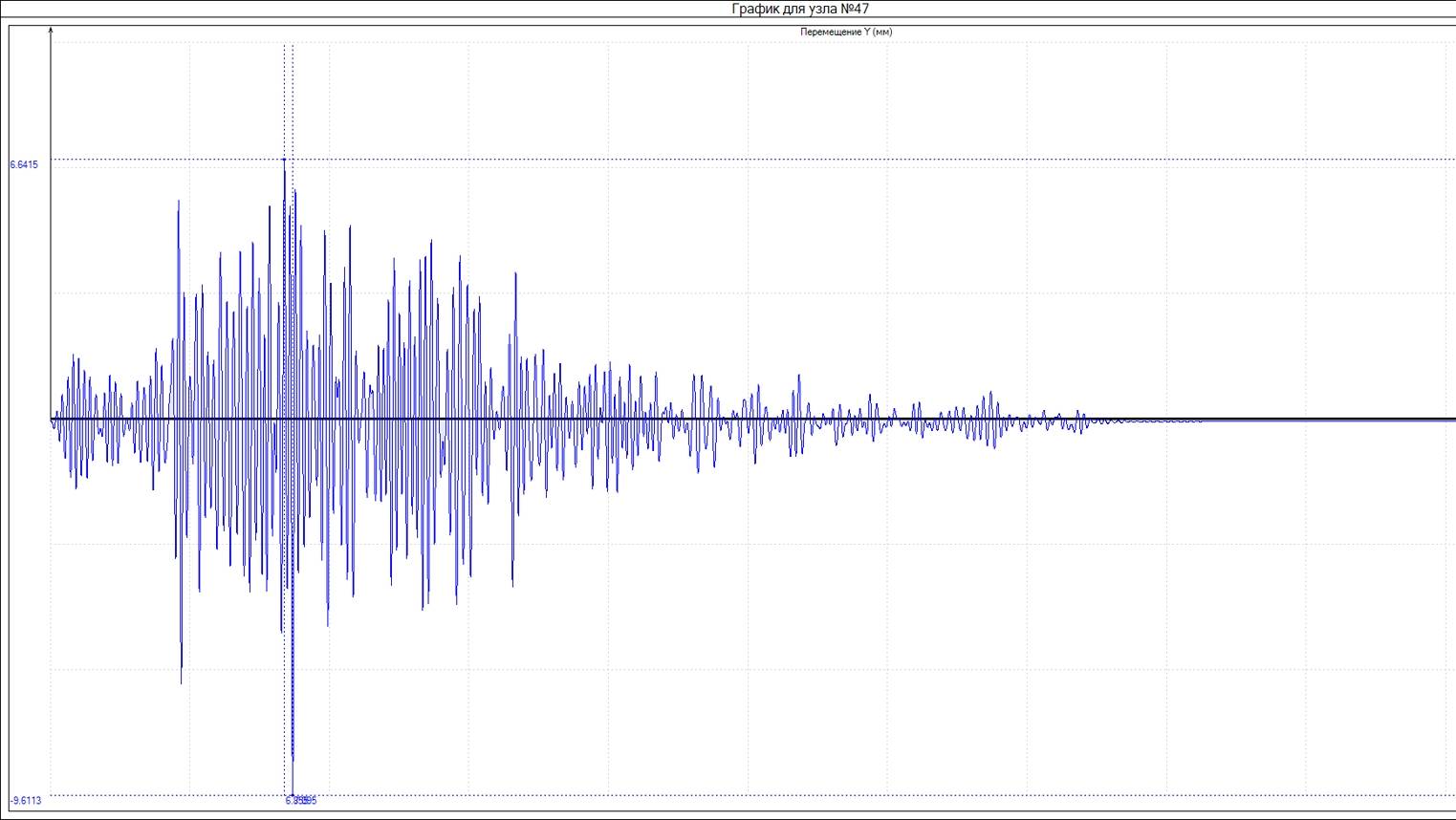Image resolution: width=1456 pixels, height=820 pixels.
Task: Click the flat zero line where oscillation ends
Action: [x=1291, y=420]
